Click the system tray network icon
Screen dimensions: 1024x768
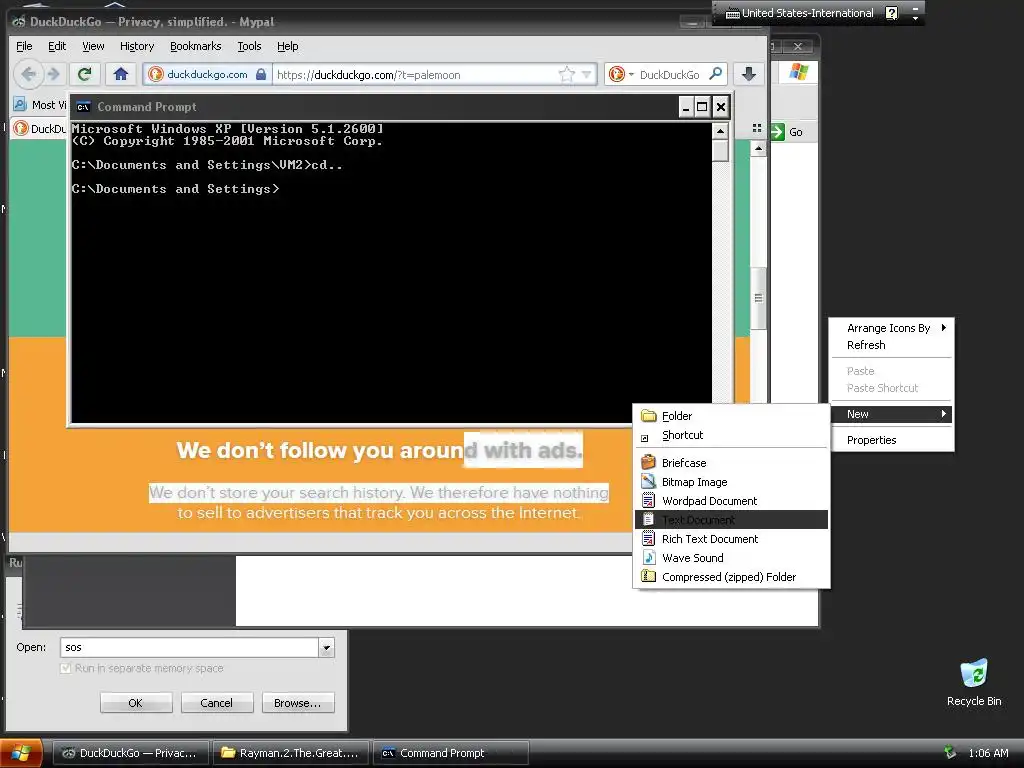950,753
